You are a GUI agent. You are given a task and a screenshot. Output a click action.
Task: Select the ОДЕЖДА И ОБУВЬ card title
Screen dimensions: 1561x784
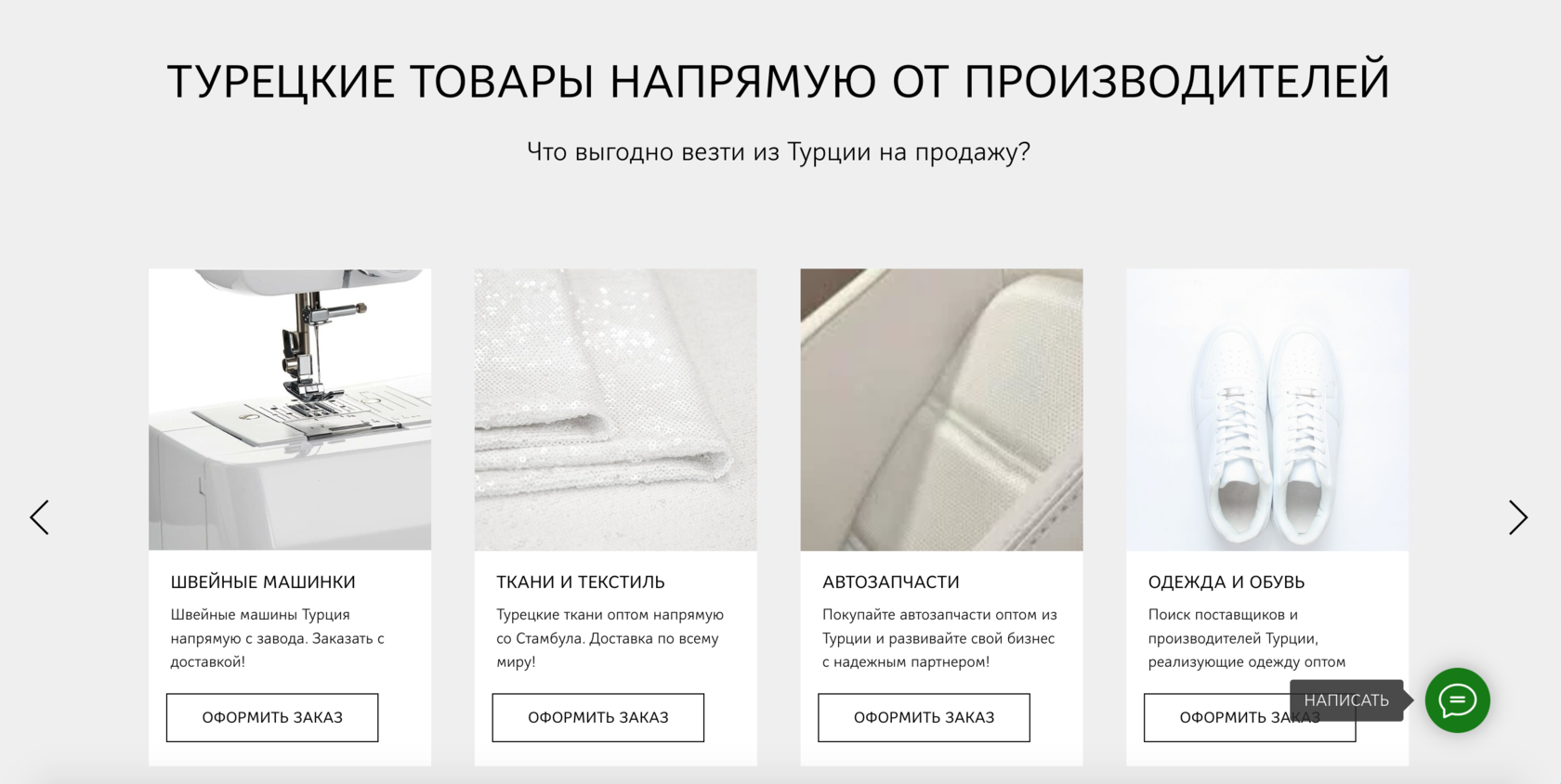coord(1226,582)
